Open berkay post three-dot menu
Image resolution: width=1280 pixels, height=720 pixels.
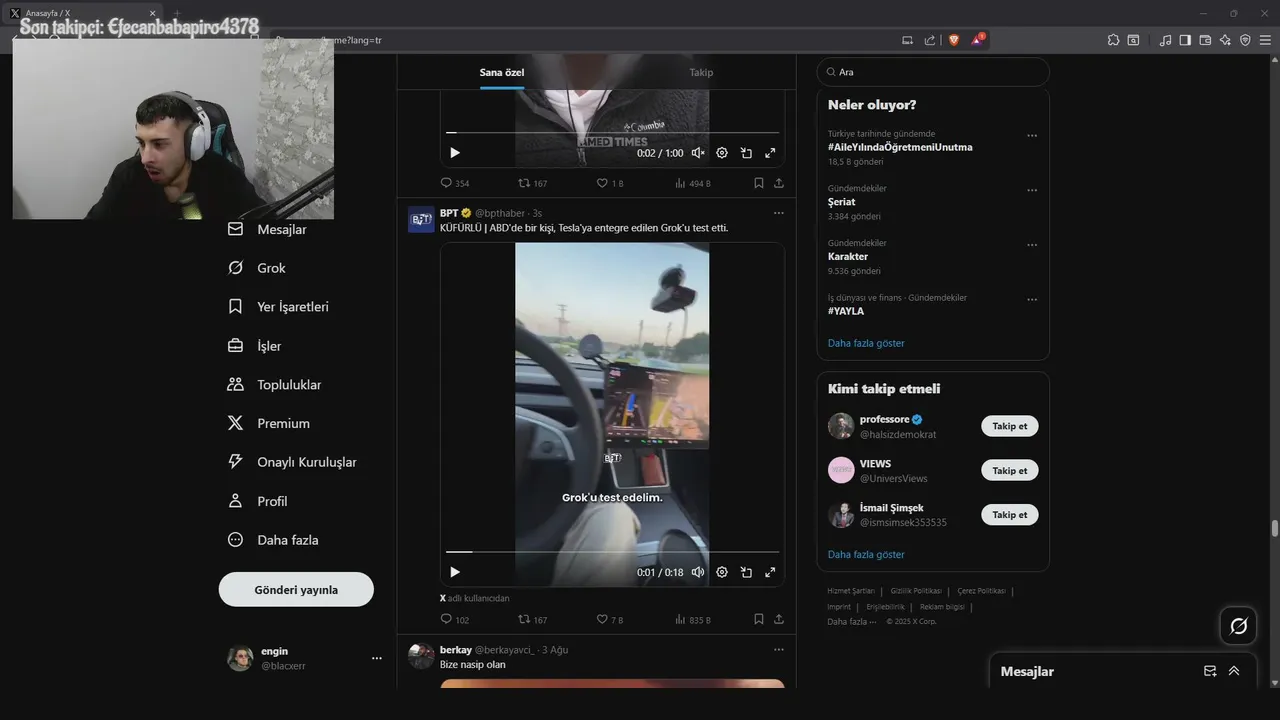[778, 649]
